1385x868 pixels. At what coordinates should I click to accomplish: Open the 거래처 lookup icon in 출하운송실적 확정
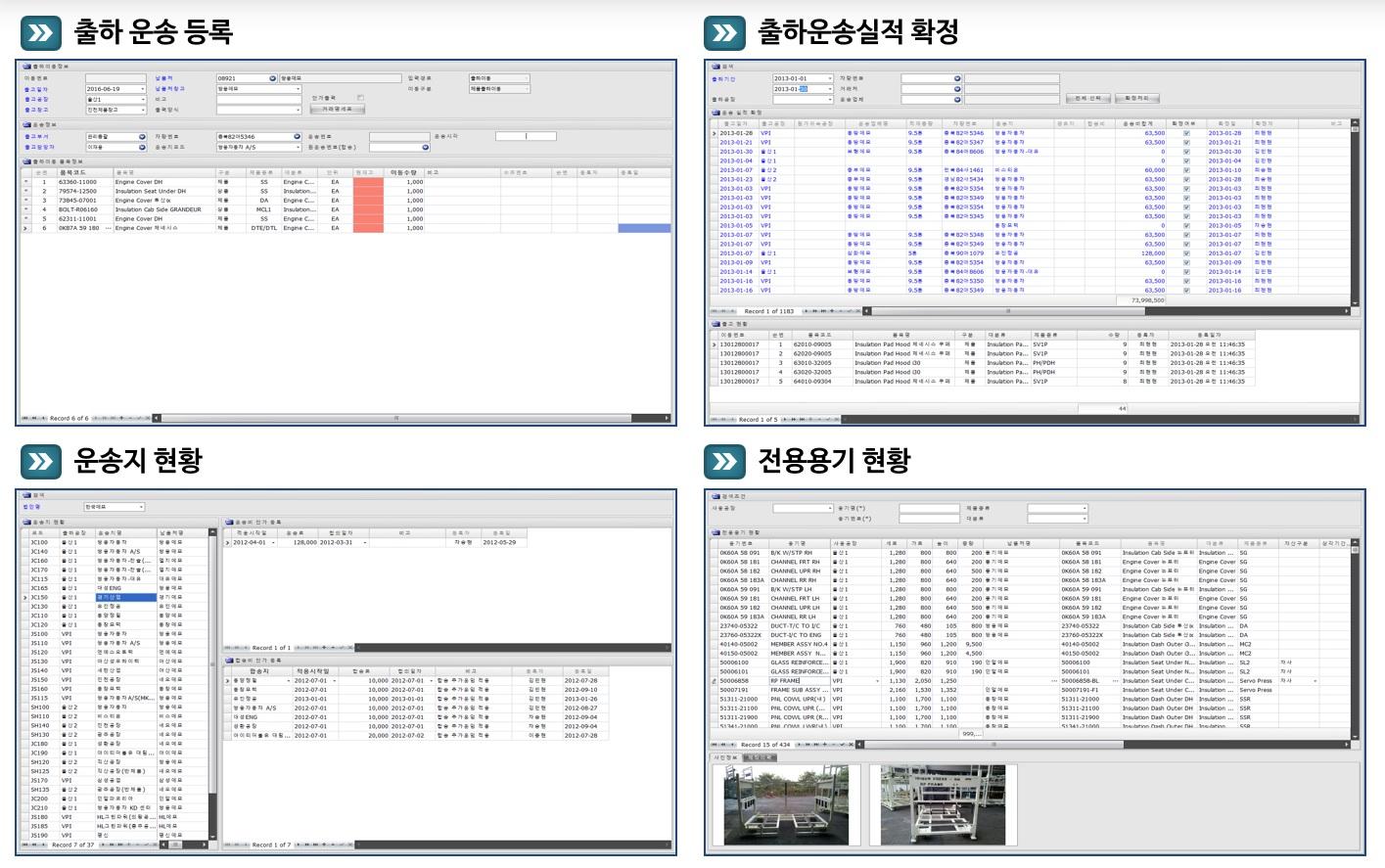click(x=956, y=89)
